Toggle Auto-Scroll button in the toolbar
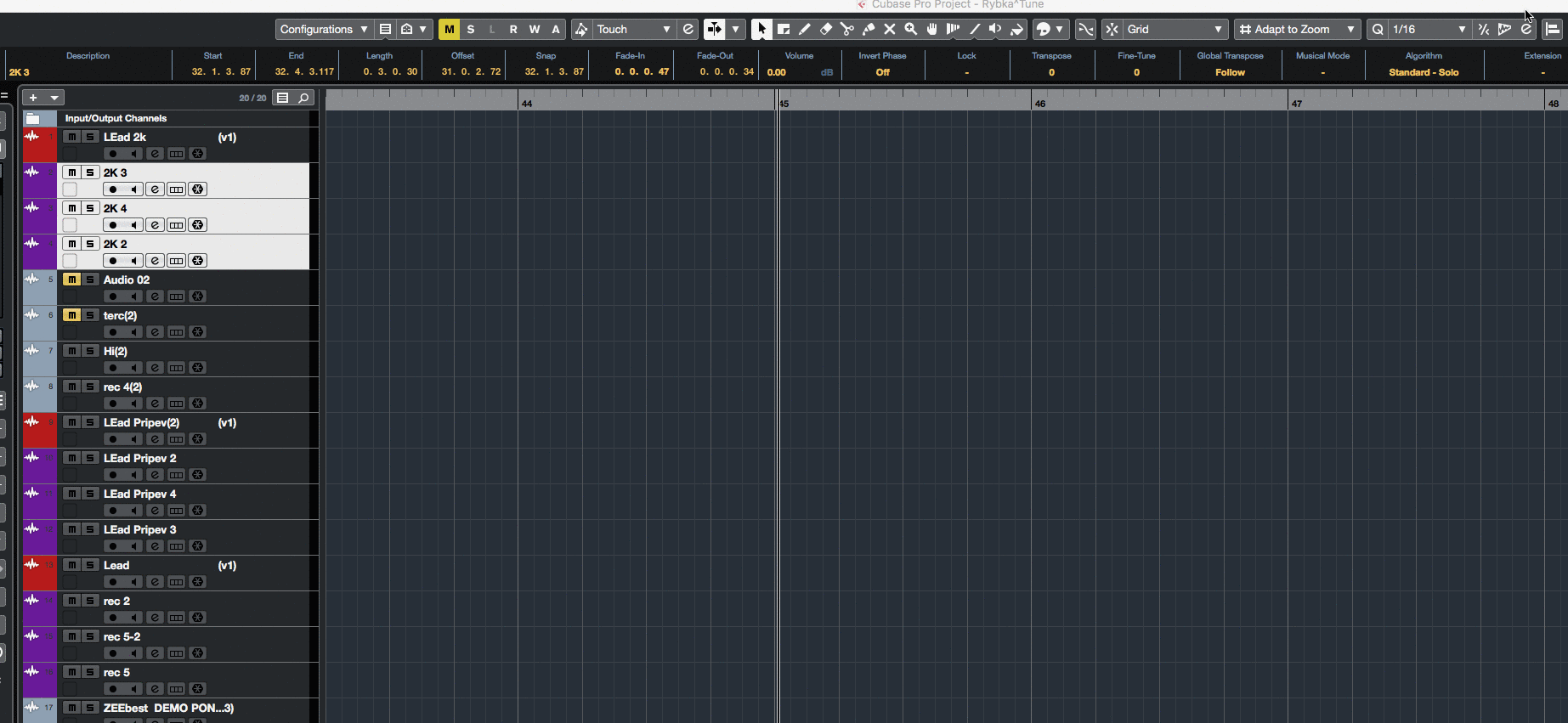The height and width of the screenshot is (723, 1568). [715, 29]
